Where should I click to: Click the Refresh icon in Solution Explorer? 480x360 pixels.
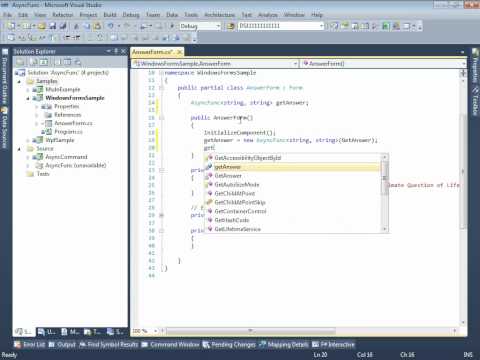pos(44,62)
